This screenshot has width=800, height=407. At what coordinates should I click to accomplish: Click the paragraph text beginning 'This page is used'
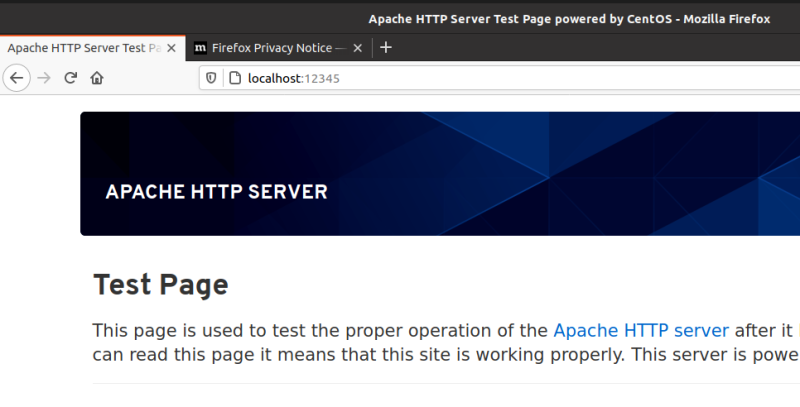(x=300, y=330)
